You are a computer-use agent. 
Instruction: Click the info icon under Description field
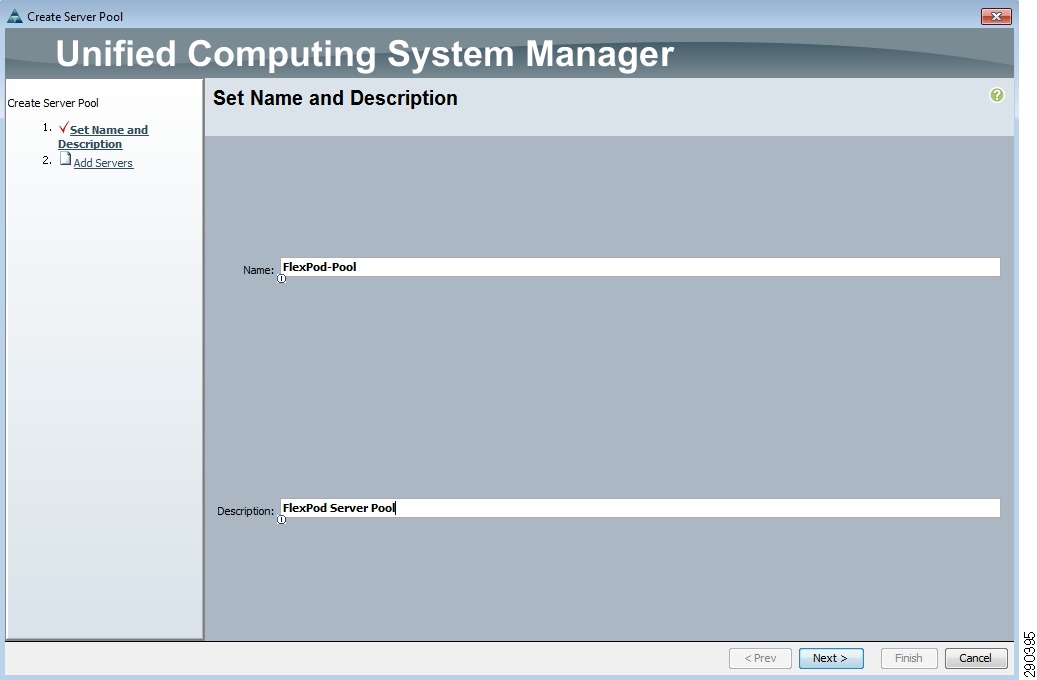[281, 520]
